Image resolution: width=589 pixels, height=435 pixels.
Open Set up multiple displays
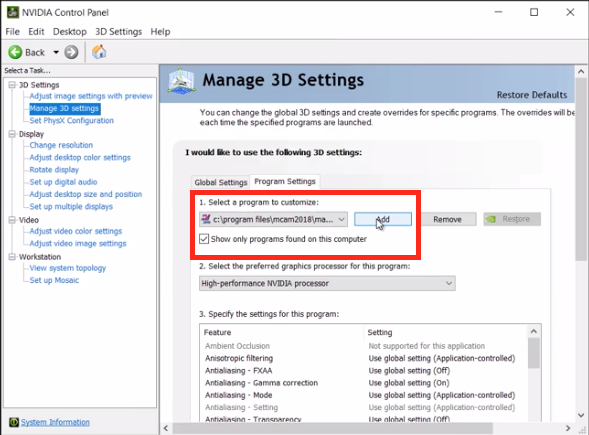point(71,207)
